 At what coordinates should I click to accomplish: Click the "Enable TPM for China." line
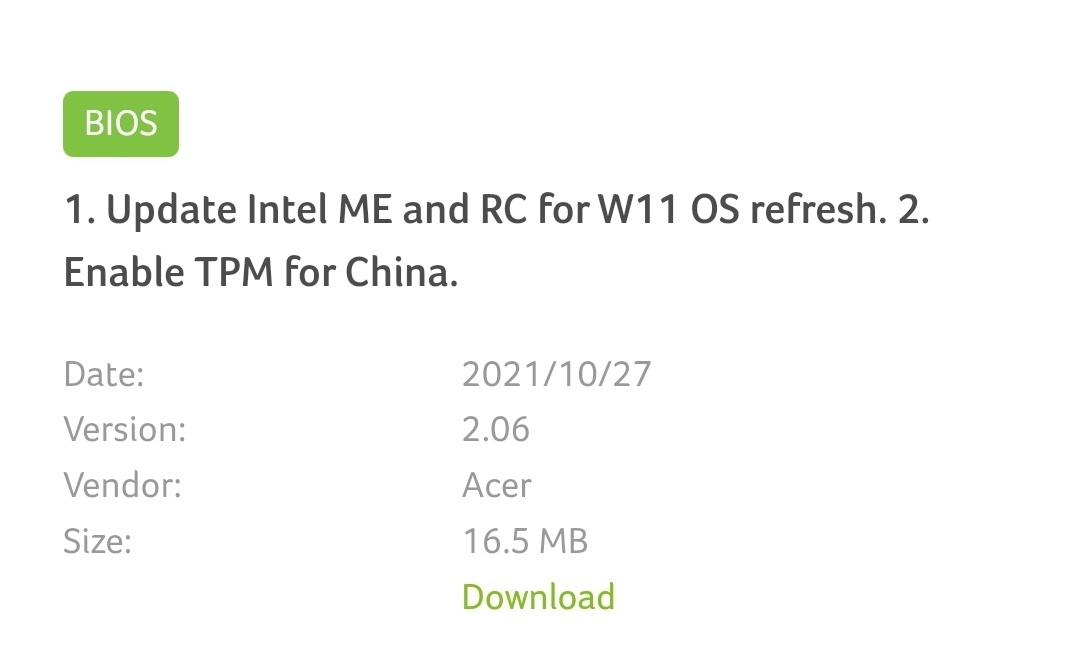point(261,272)
